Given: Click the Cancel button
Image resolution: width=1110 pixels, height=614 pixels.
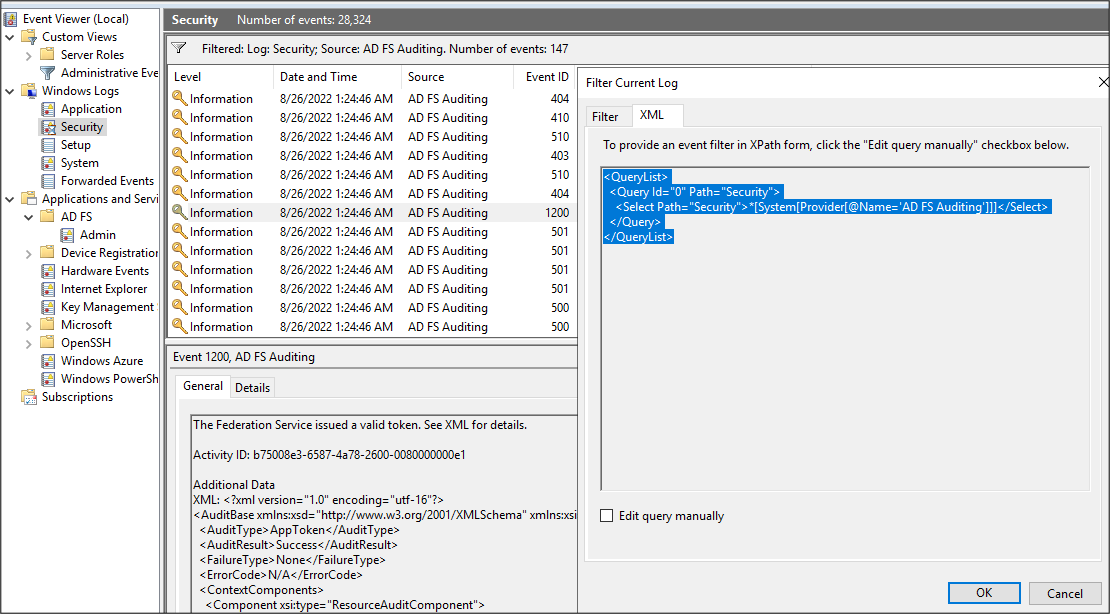Looking at the screenshot, I should tap(1065, 593).
